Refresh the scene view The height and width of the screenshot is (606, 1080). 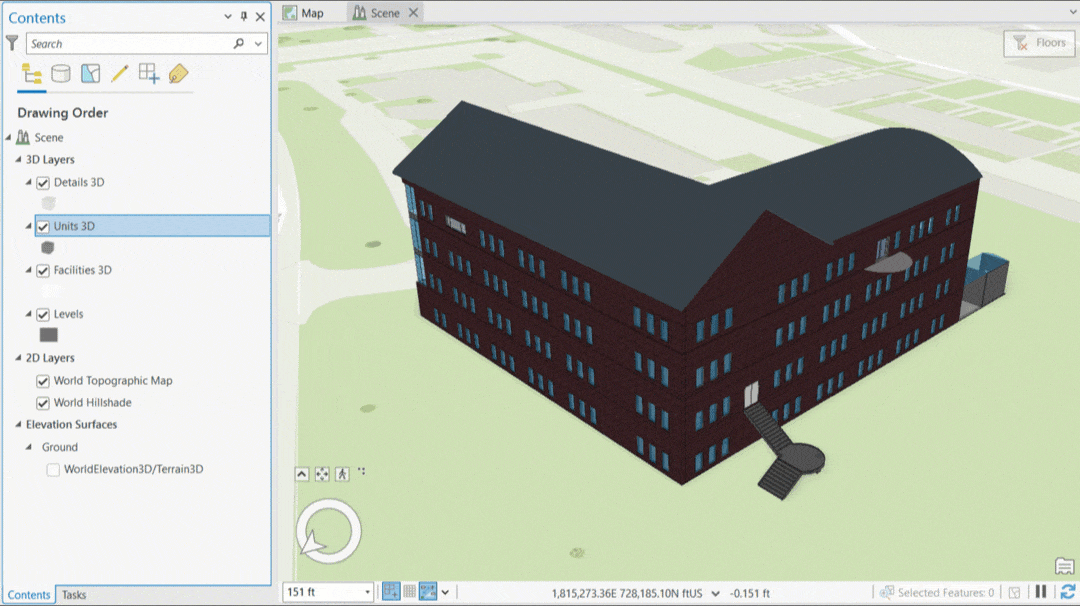(x=1068, y=591)
